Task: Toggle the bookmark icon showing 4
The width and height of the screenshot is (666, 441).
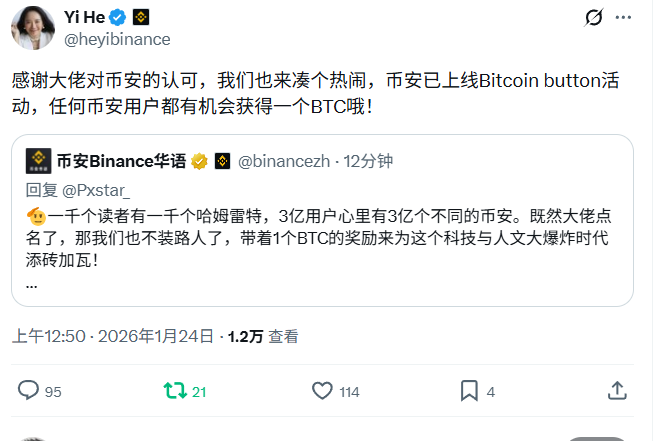Action: point(467,391)
